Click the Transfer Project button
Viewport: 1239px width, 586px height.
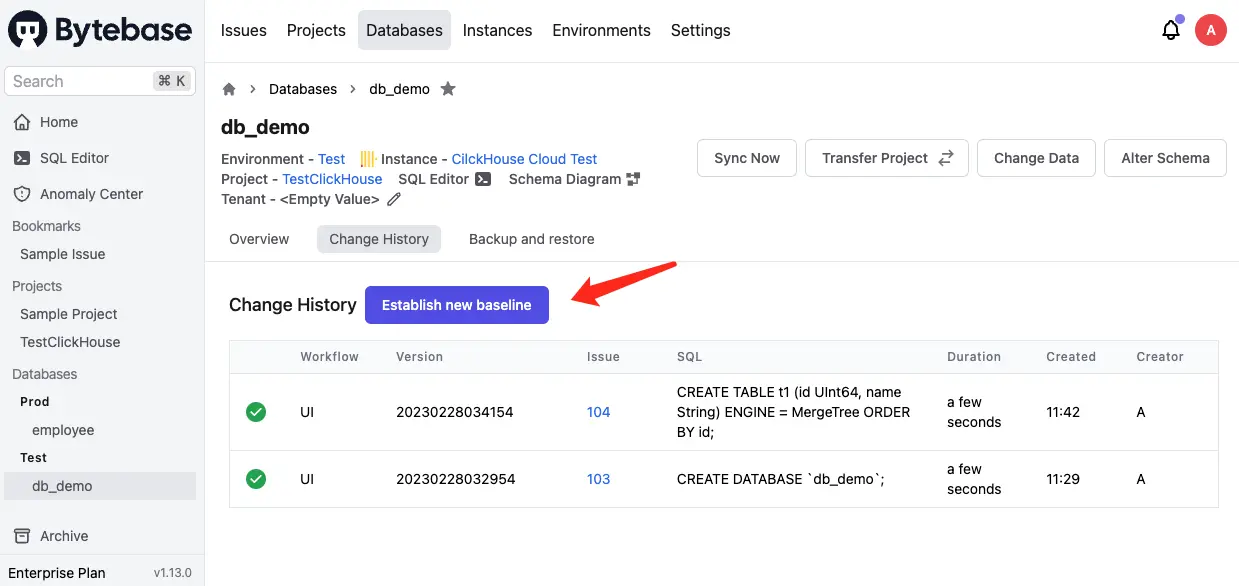tap(886, 158)
